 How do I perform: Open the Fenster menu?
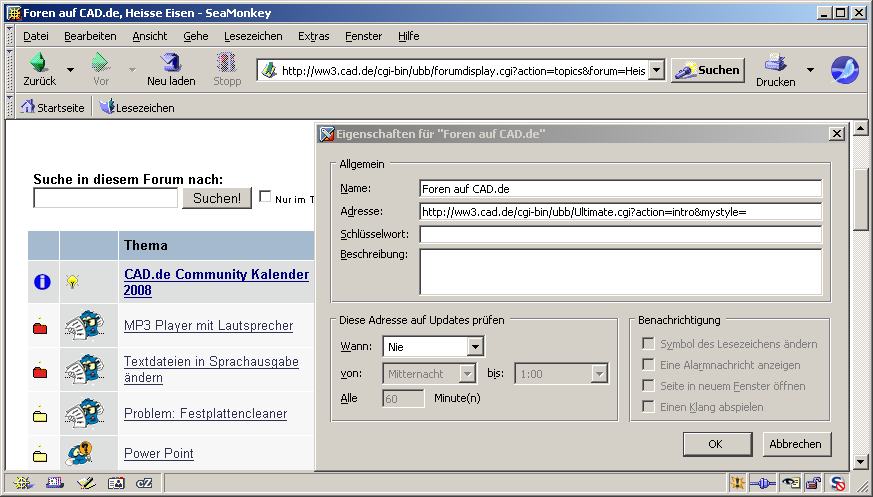pos(364,36)
